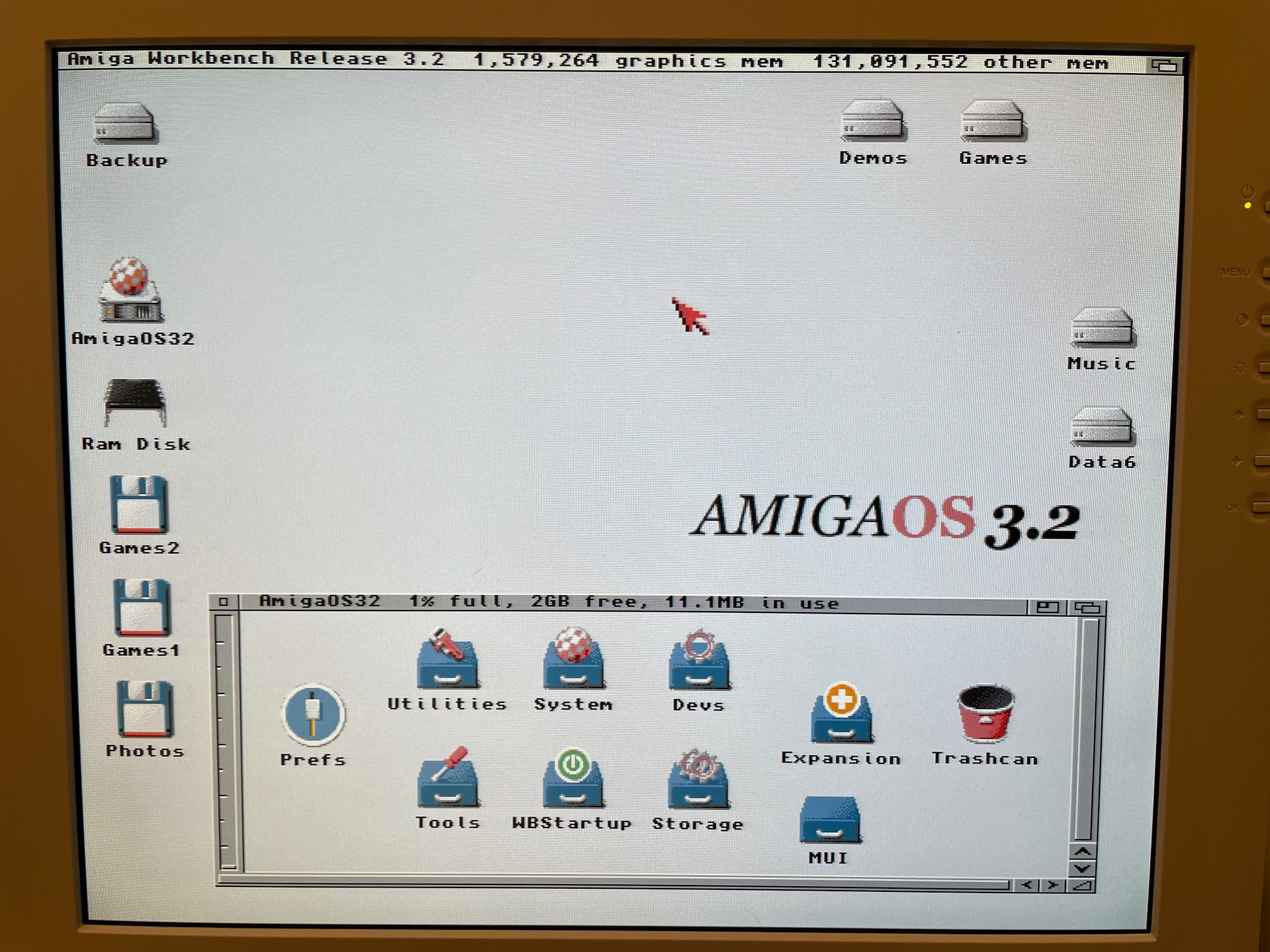1270x952 pixels.
Task: Click the AmigaOS32 window zoom gadget
Action: [x=1048, y=607]
